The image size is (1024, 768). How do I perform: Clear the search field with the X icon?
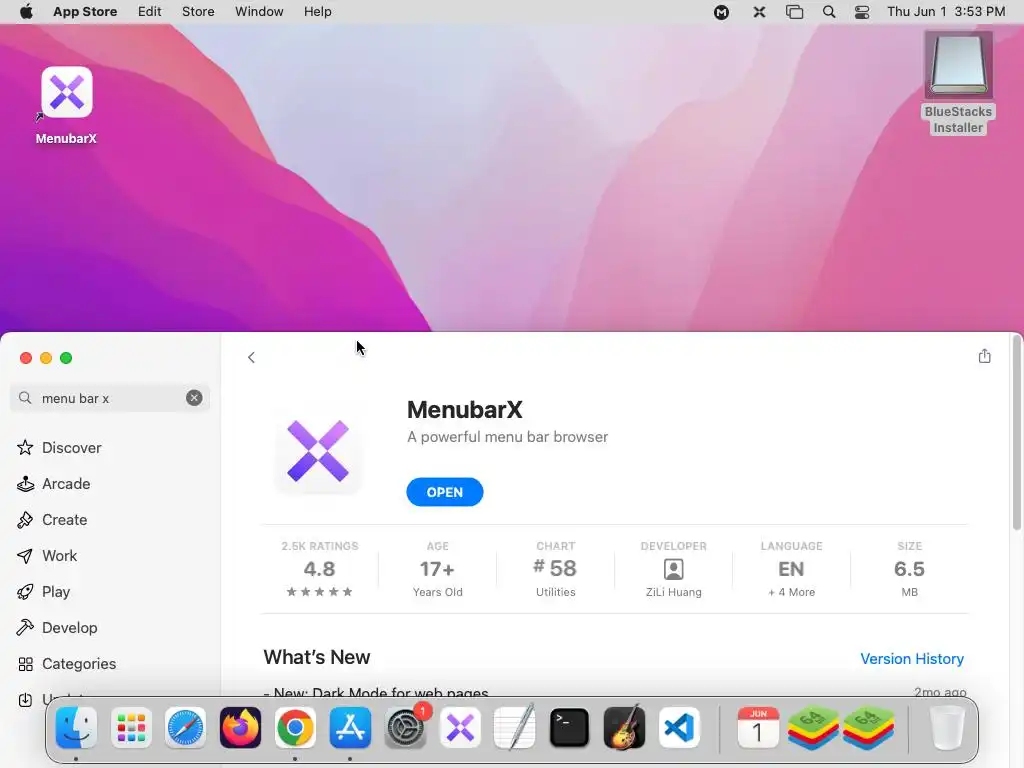point(194,398)
